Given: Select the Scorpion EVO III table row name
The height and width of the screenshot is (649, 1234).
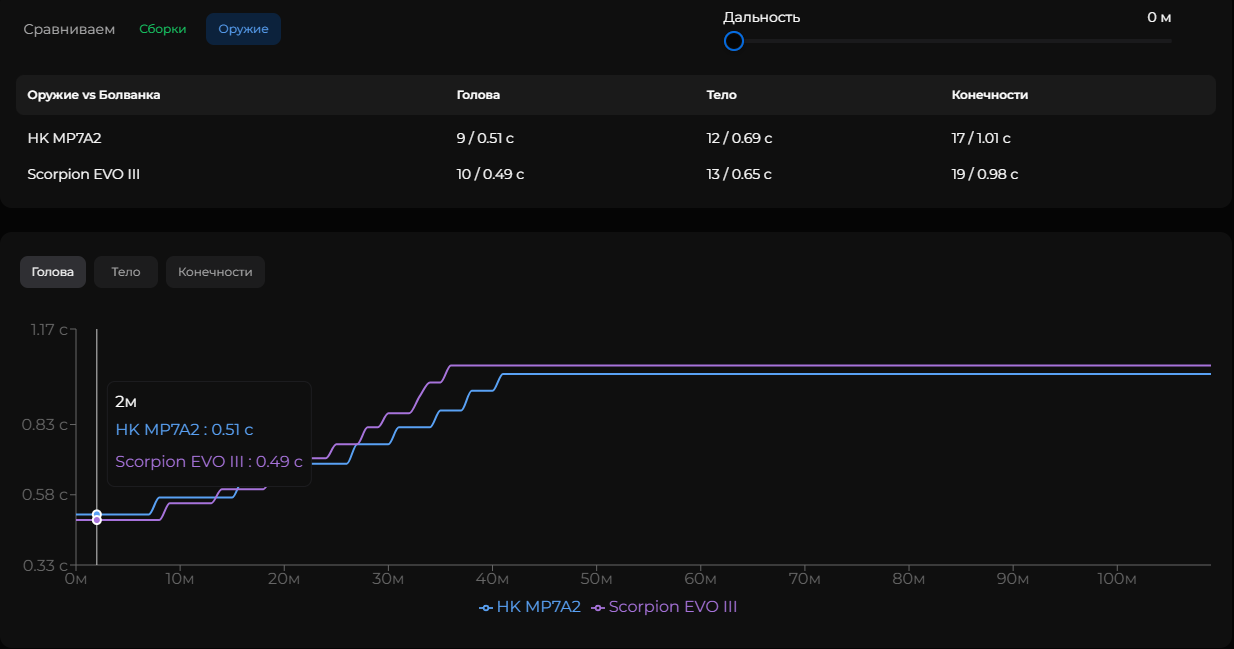Looking at the screenshot, I should (x=83, y=174).
